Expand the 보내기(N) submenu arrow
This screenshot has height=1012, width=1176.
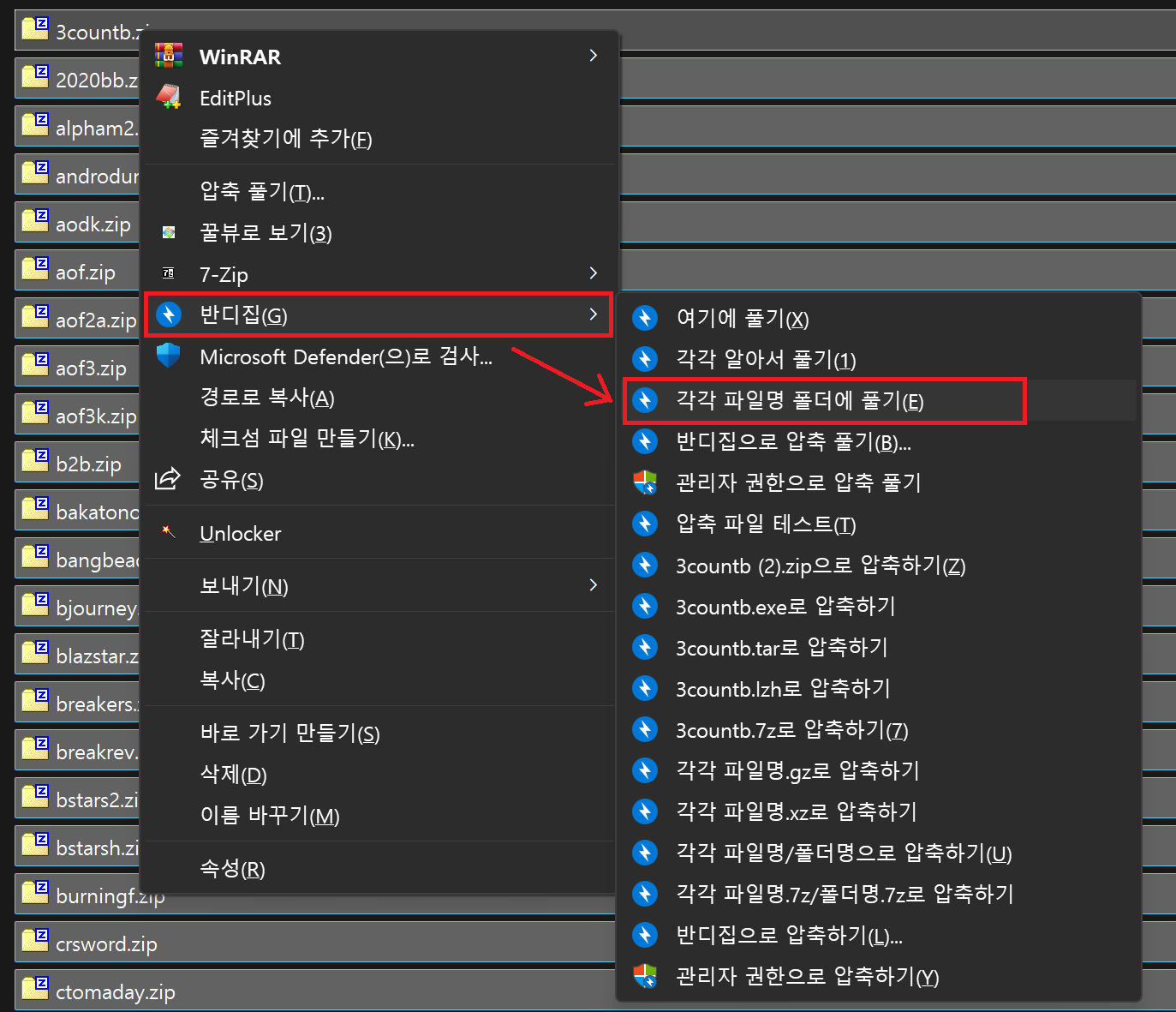coord(594,585)
